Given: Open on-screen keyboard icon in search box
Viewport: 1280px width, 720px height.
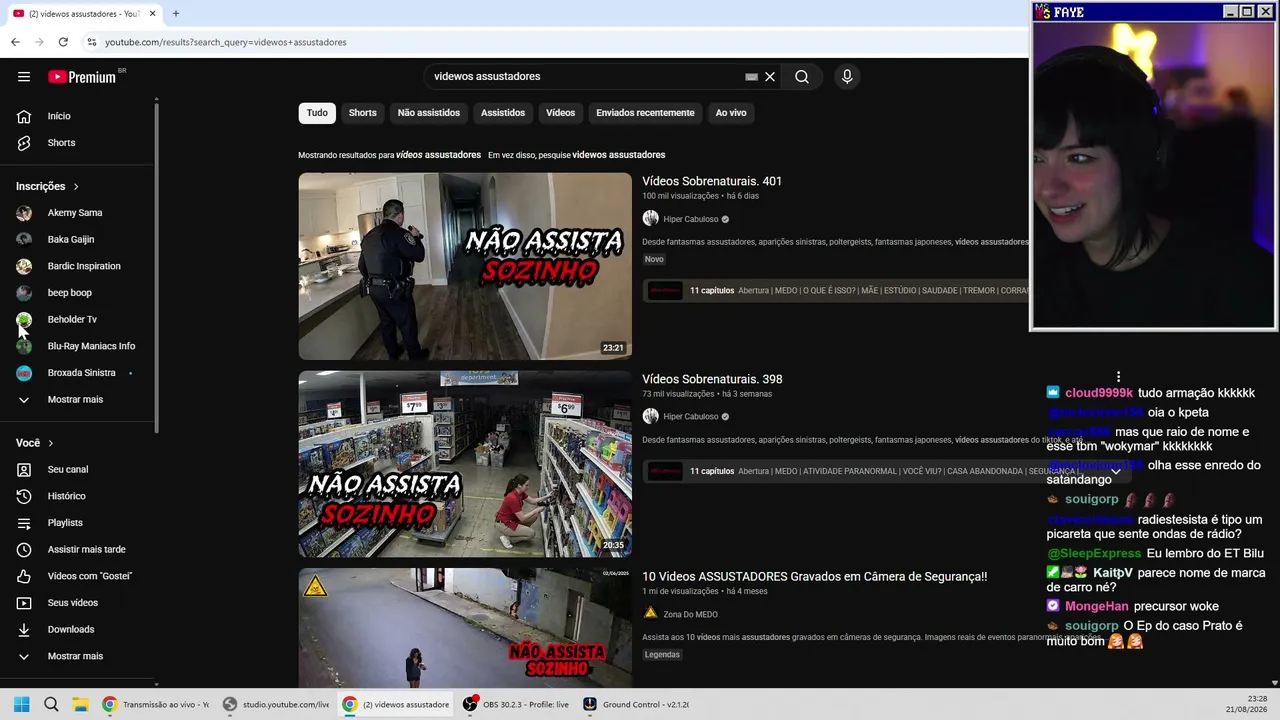Looking at the screenshot, I should coord(751,77).
